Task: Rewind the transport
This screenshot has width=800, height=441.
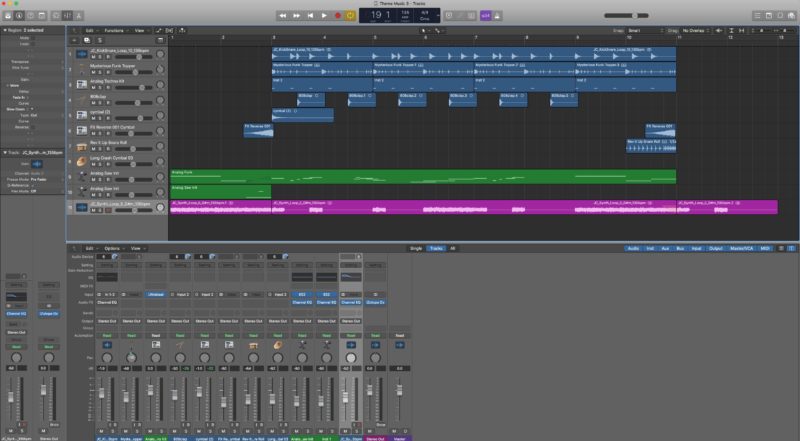Action: click(283, 16)
